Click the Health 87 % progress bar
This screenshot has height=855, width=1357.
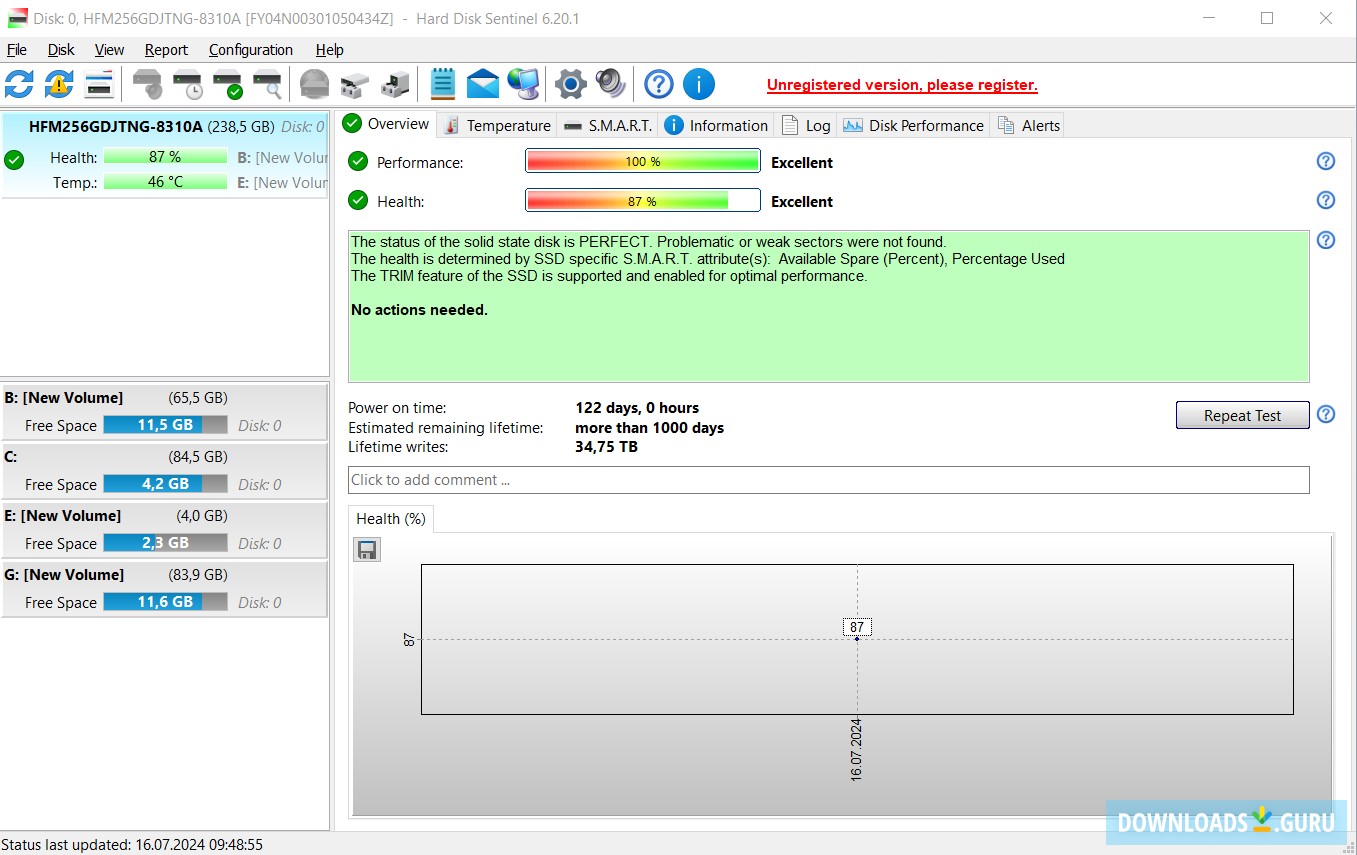tap(642, 201)
